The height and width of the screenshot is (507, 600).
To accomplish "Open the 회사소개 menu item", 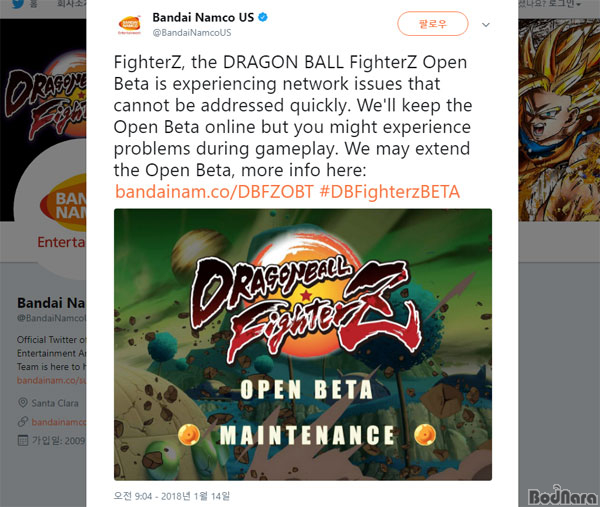I will click(72, 3).
